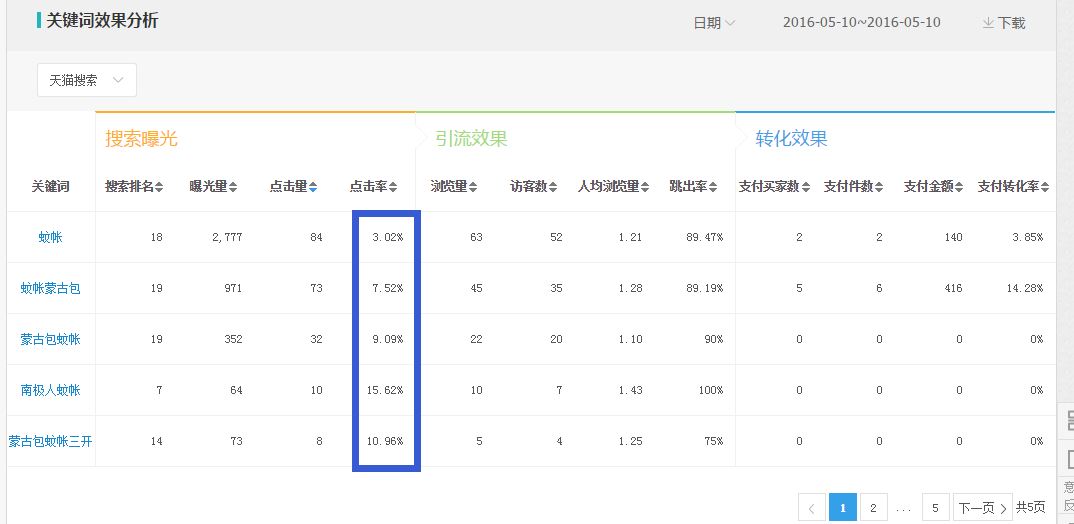
Task: Click the date range 2016-05-10~2016-05-10
Action: click(x=861, y=23)
